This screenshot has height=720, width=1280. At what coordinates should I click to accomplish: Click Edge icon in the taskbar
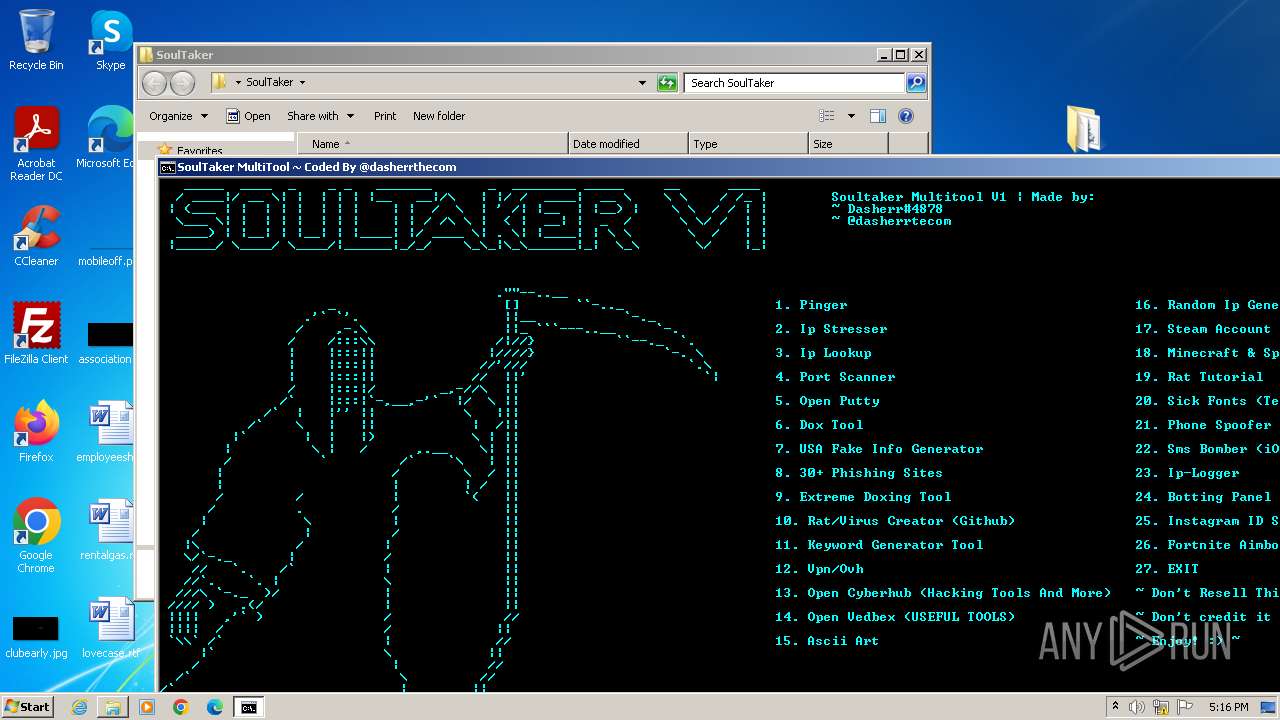[x=215, y=707]
